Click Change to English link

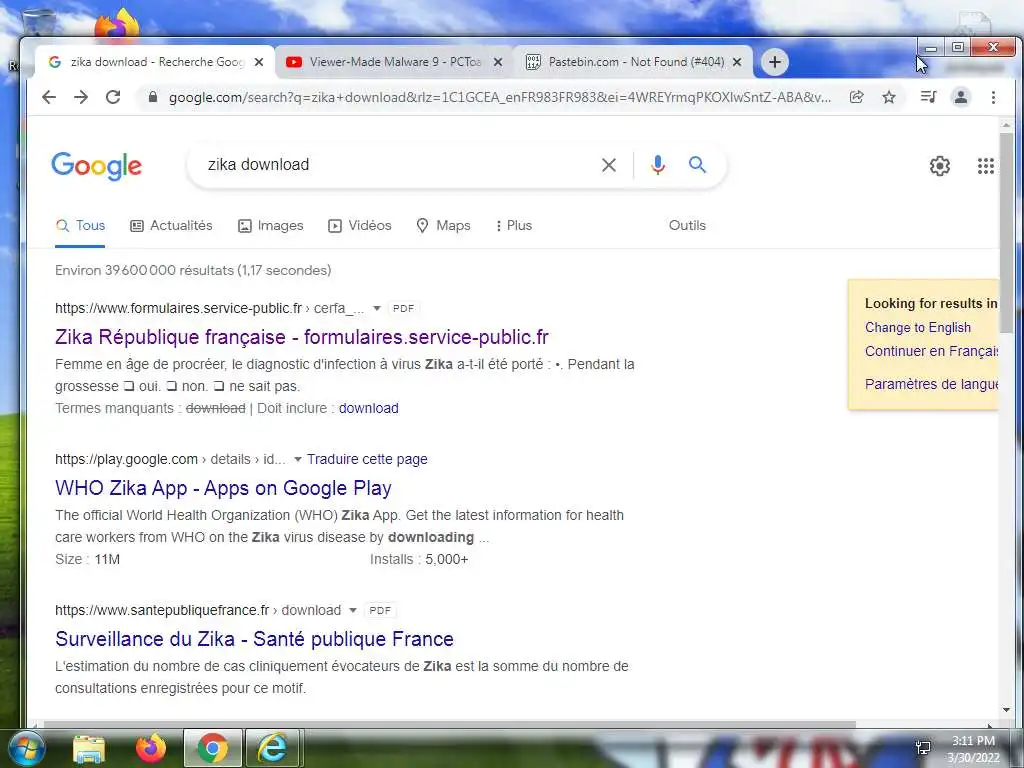918,328
